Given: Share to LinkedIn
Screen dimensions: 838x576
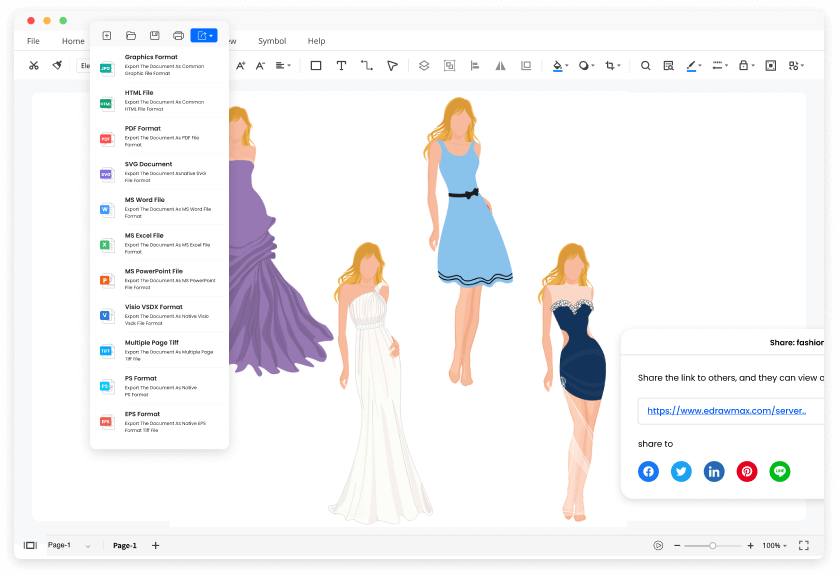Looking at the screenshot, I should (x=714, y=471).
